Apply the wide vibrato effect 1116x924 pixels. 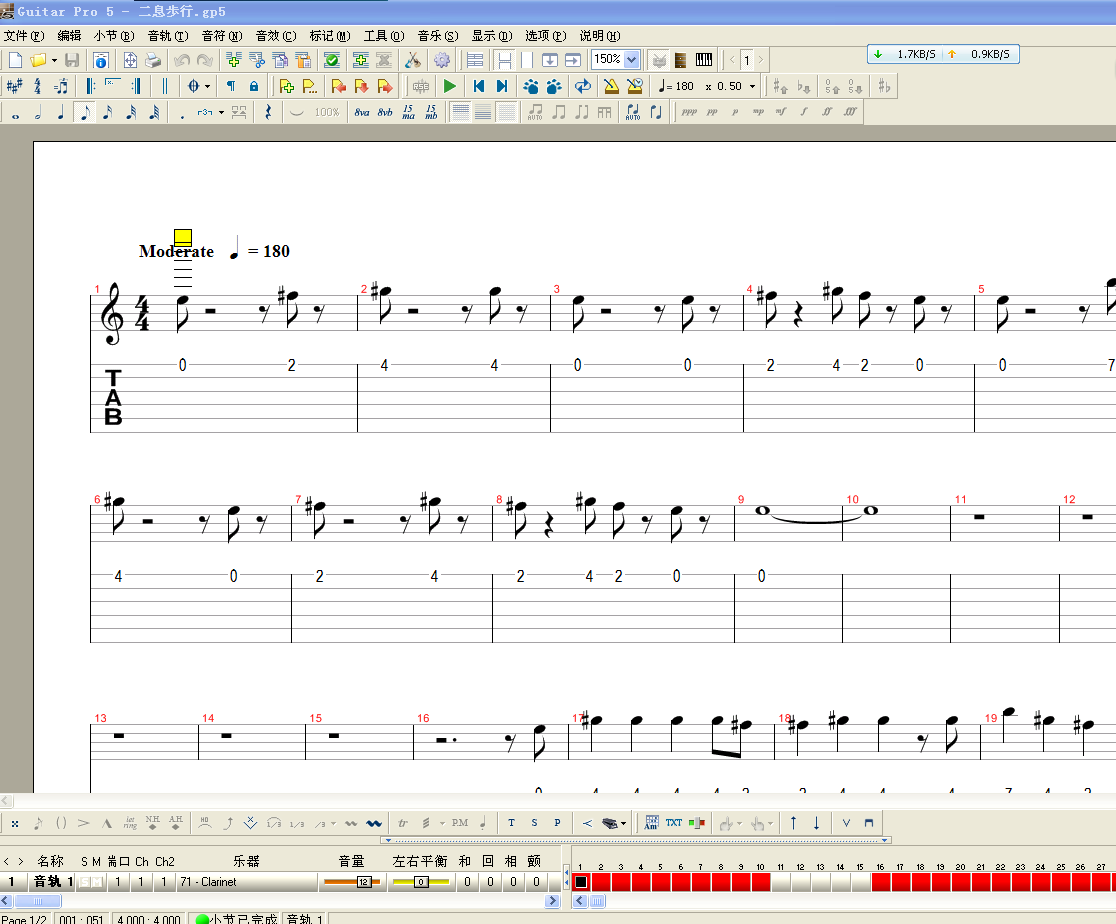point(374,823)
